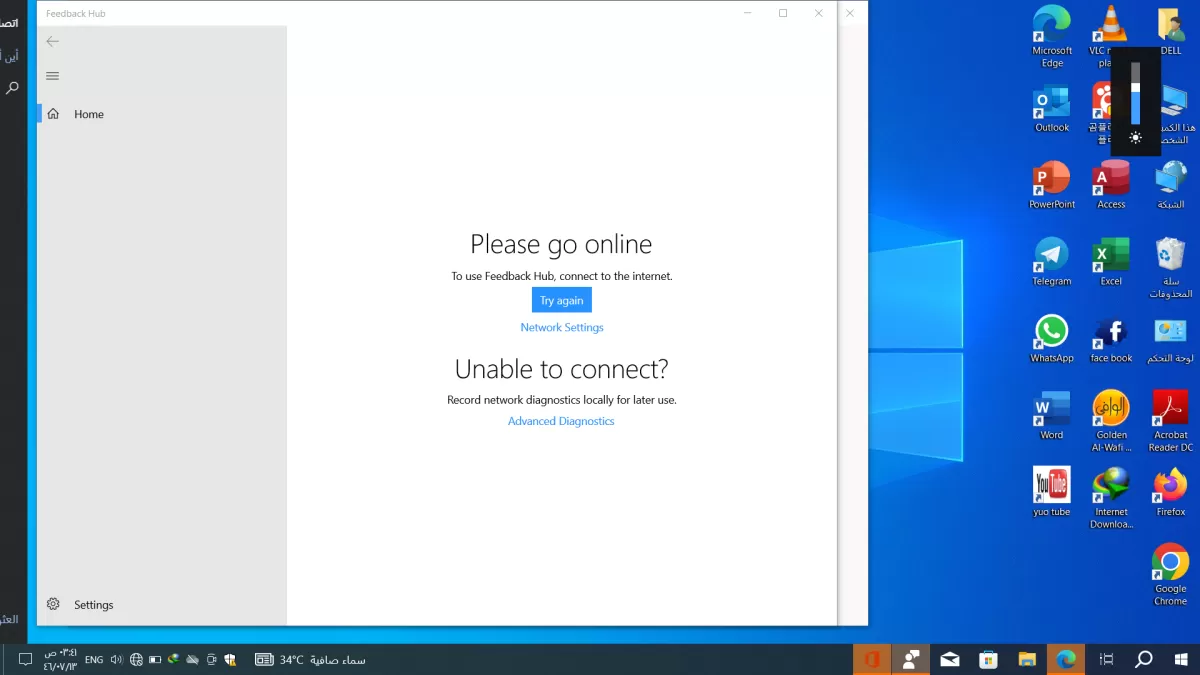Open Settings in Feedback Hub sidebar
Viewport: 1200px width, 675px height.
click(93, 605)
